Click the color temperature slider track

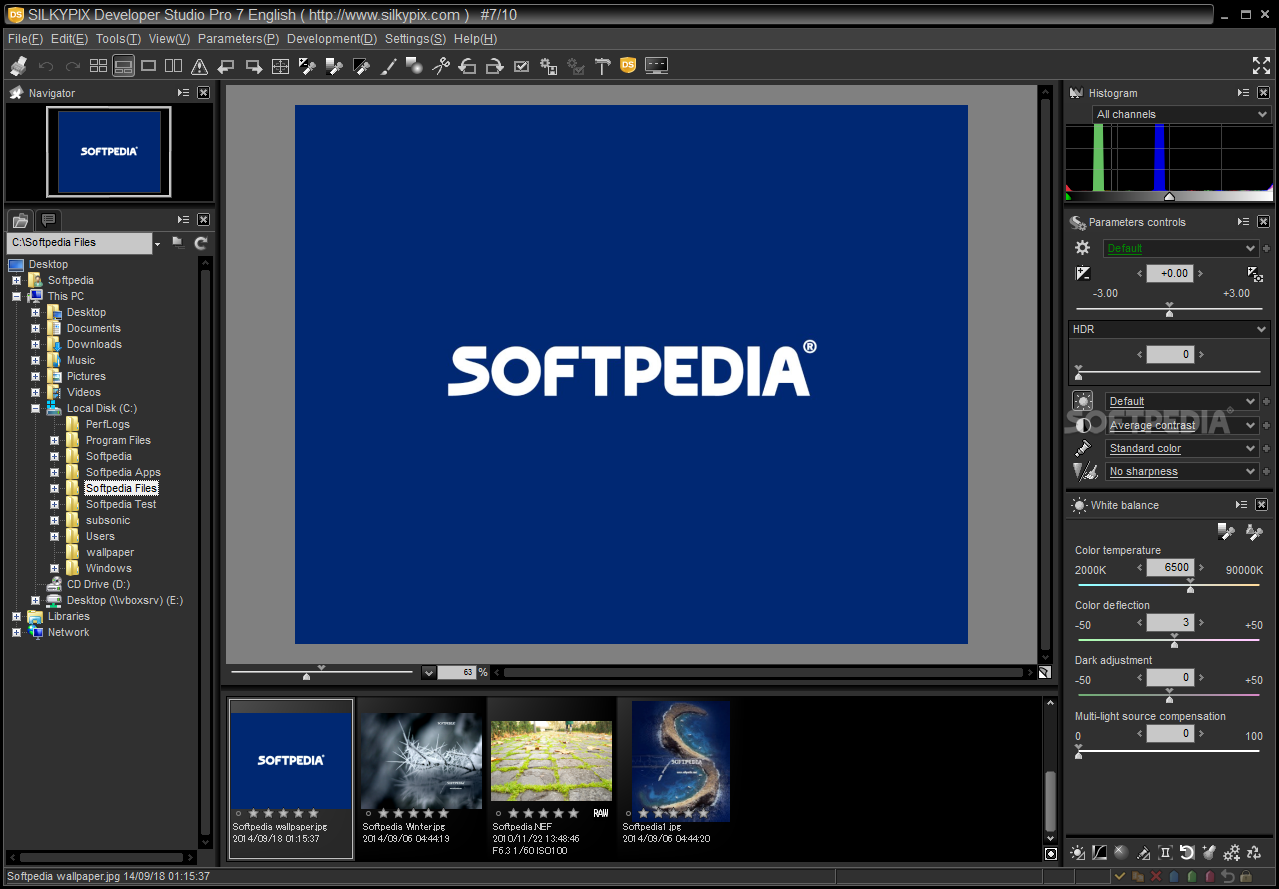pyautogui.click(x=1167, y=587)
